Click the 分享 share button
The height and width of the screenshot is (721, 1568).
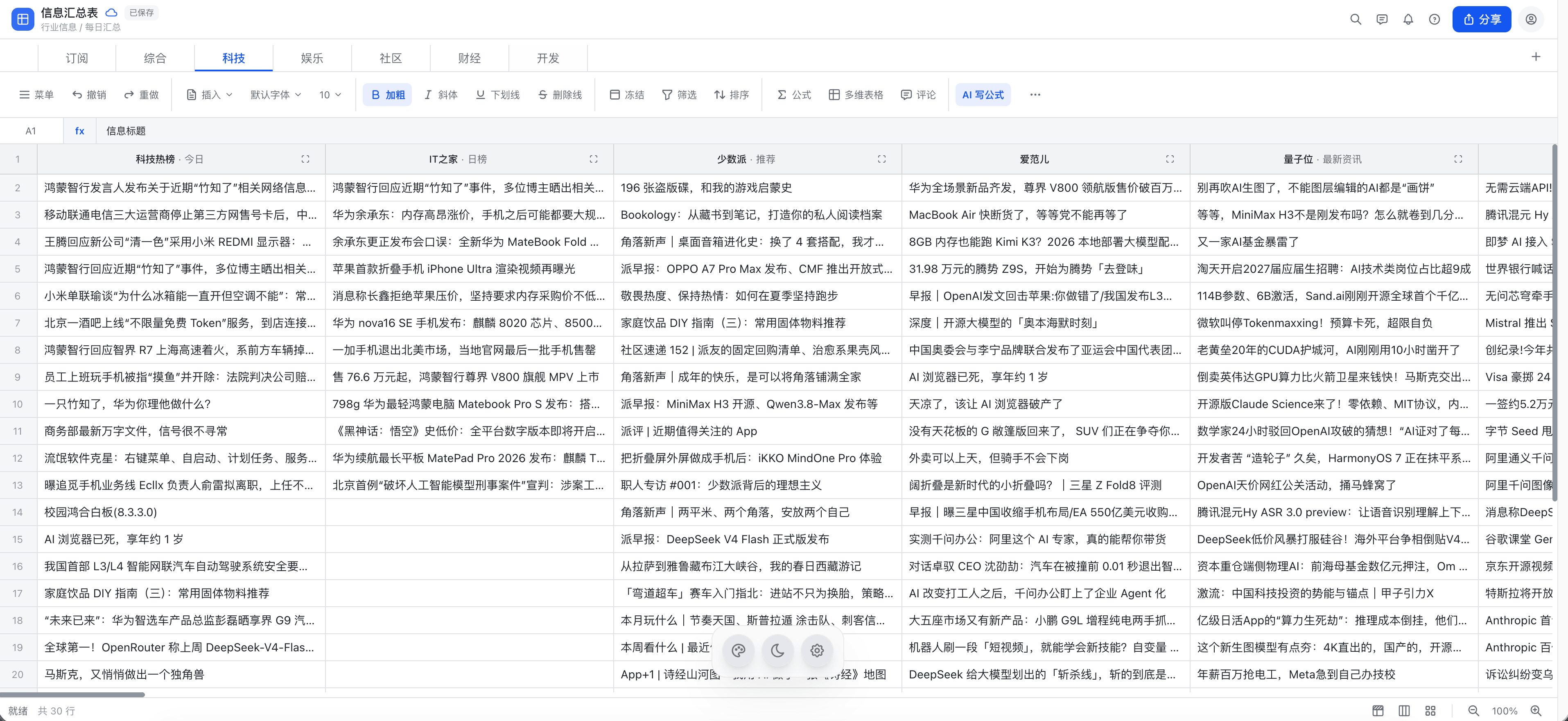(x=1482, y=20)
